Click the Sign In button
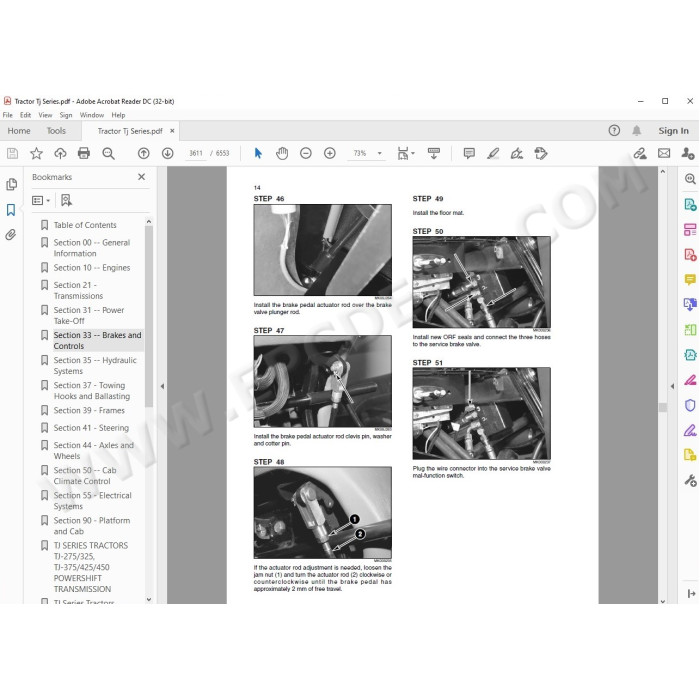700x700 pixels. (673, 131)
